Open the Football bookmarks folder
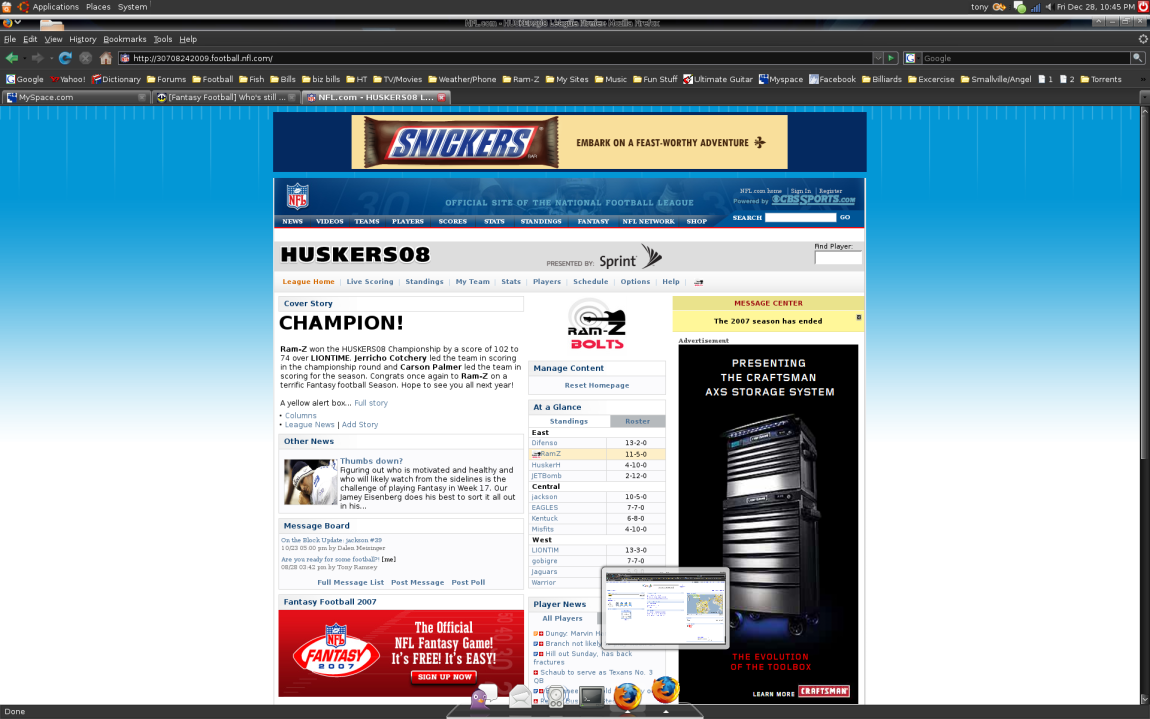The height and width of the screenshot is (719, 1150). point(213,79)
